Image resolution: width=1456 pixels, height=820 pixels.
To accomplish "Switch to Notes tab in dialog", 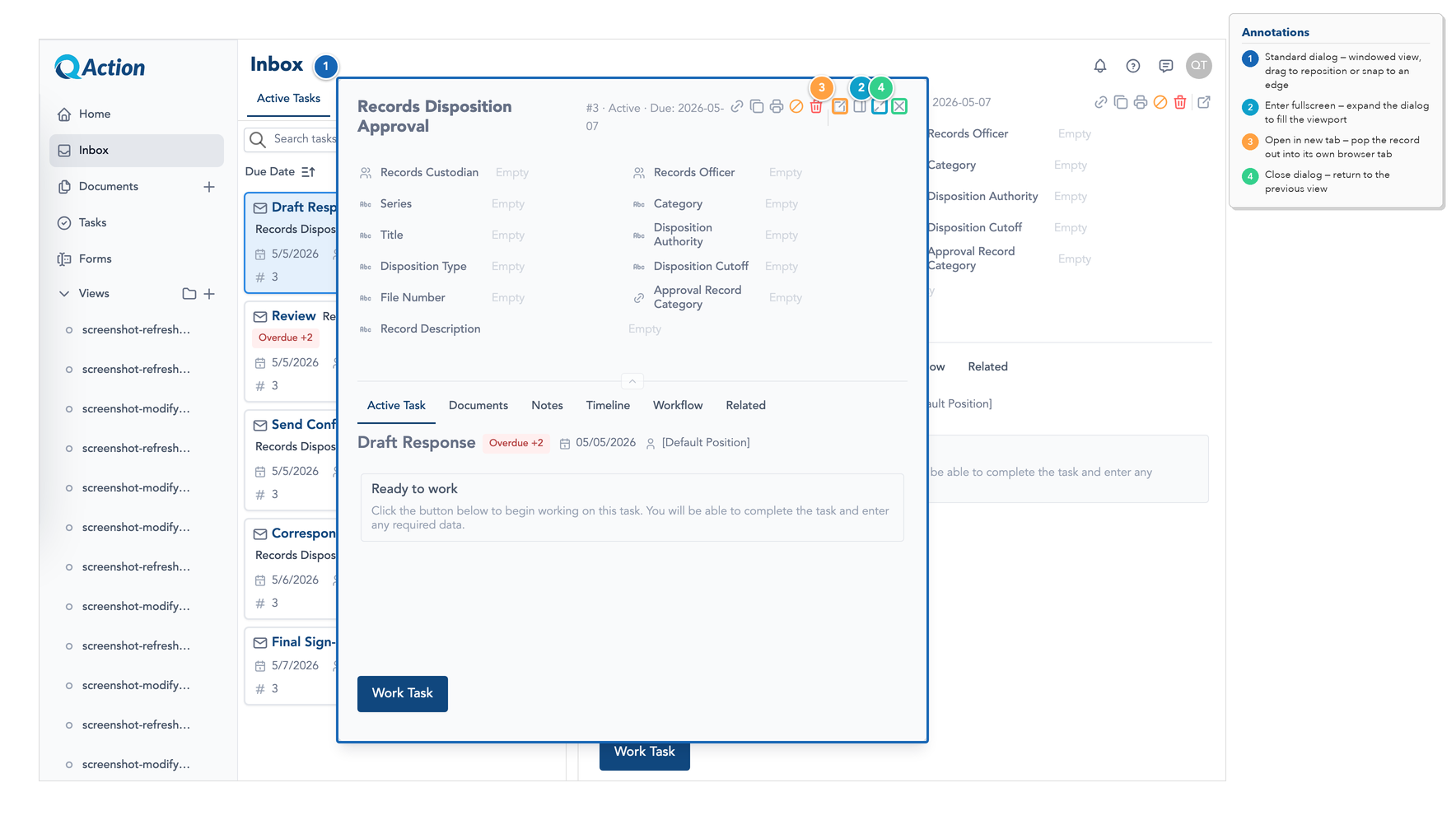I will [547, 405].
